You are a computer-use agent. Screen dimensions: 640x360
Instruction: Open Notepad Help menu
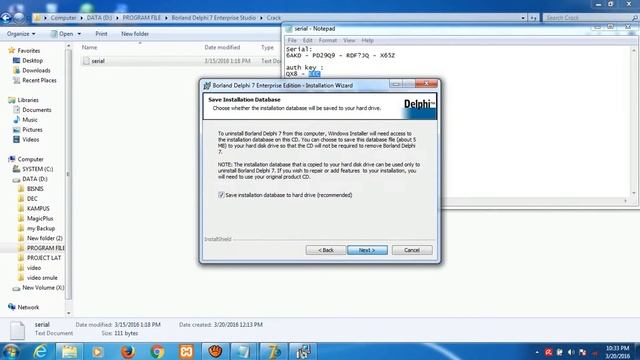[367, 40]
